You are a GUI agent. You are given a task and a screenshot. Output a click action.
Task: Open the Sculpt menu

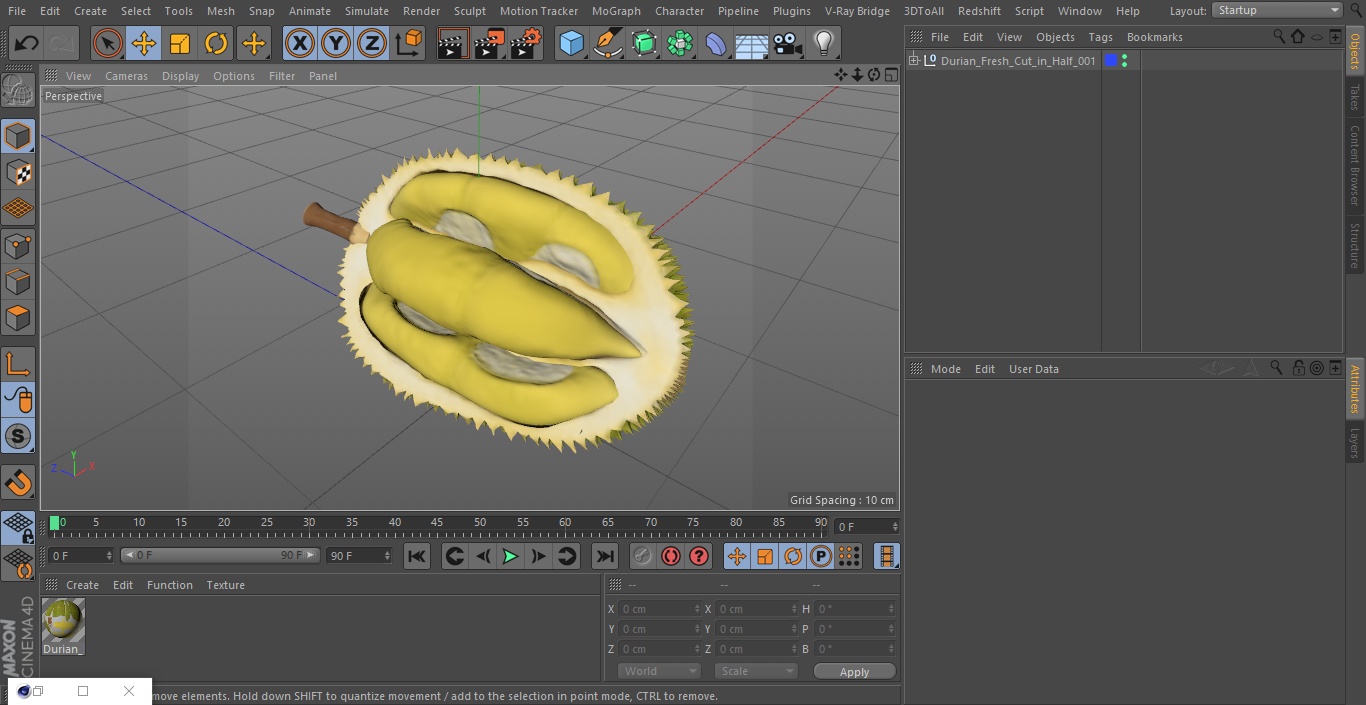tap(469, 11)
